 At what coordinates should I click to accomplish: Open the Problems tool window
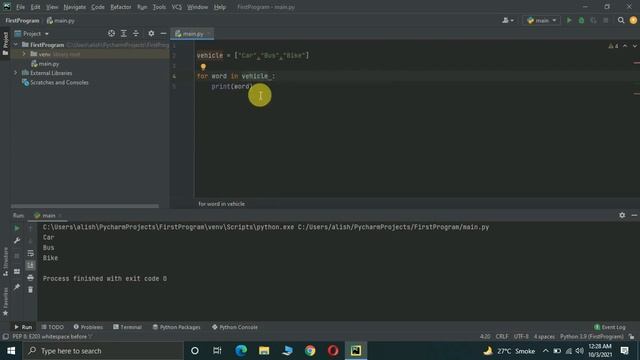coord(88,327)
